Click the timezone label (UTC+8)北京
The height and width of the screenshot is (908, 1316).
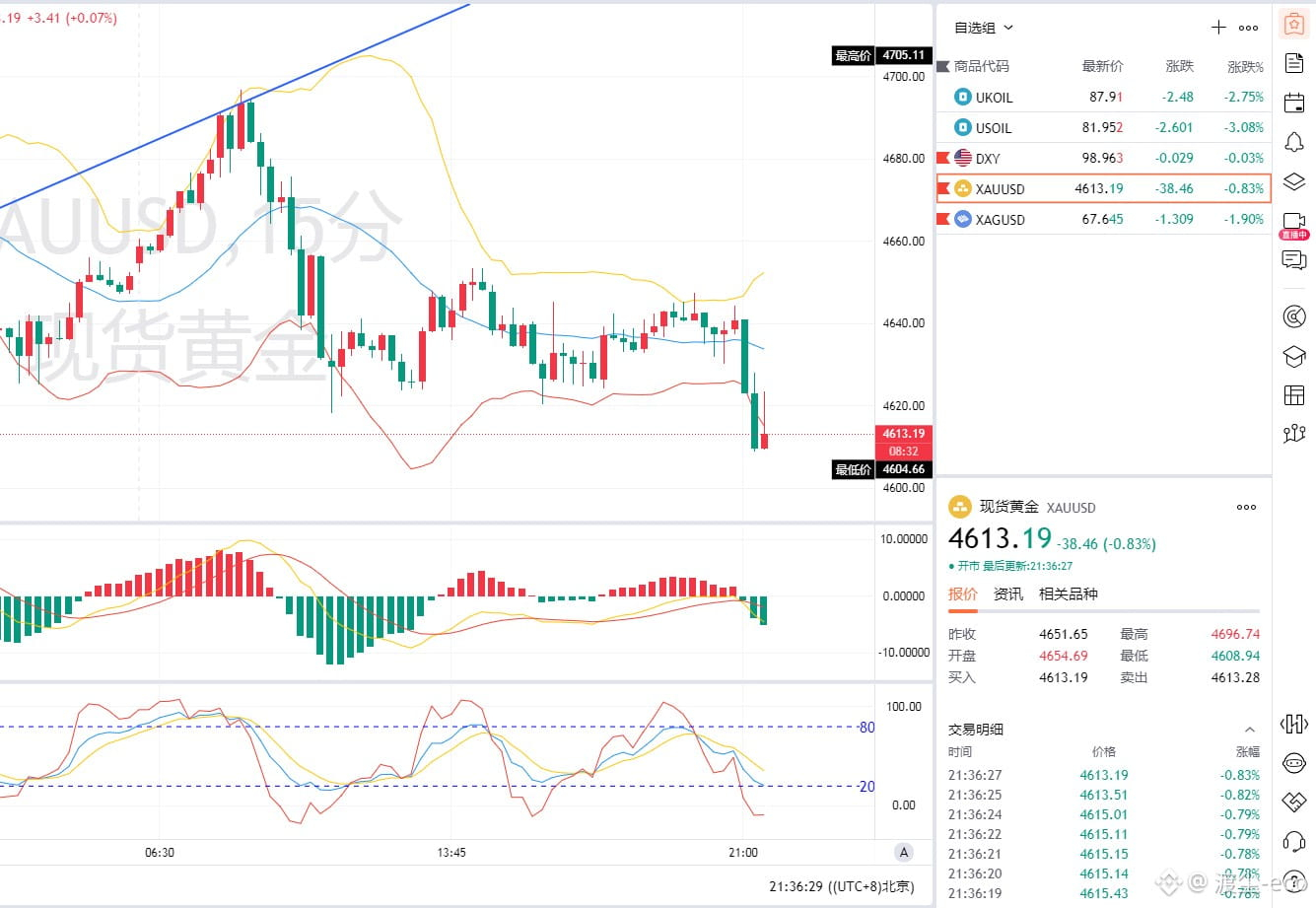[x=871, y=886]
